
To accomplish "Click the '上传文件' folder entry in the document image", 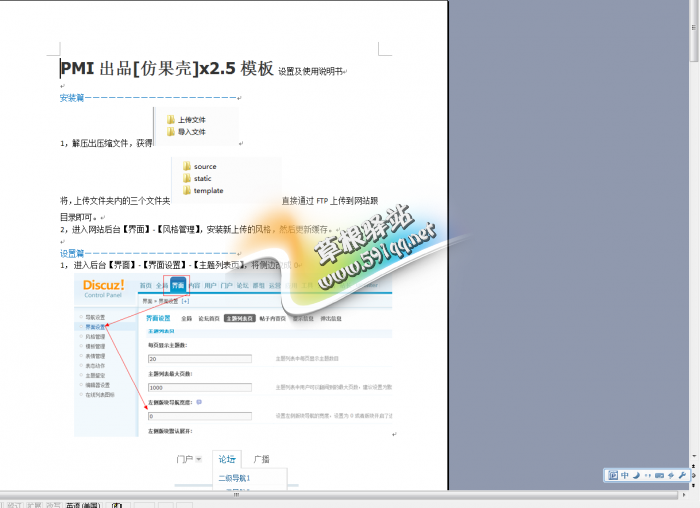I will pos(186,120).
